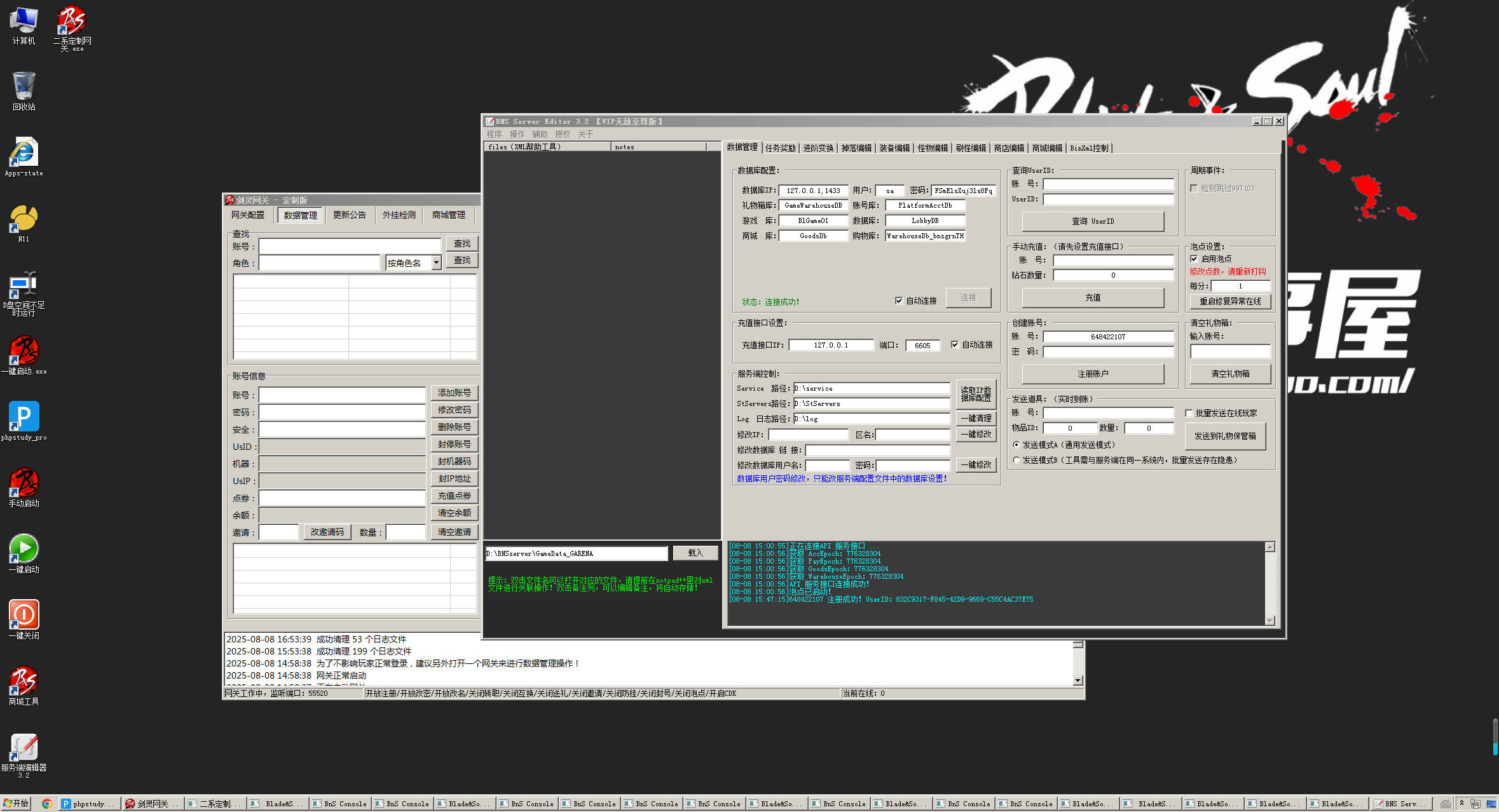
Task: Toggle 自动连接 checkbox for recharge interface
Action: [x=955, y=344]
